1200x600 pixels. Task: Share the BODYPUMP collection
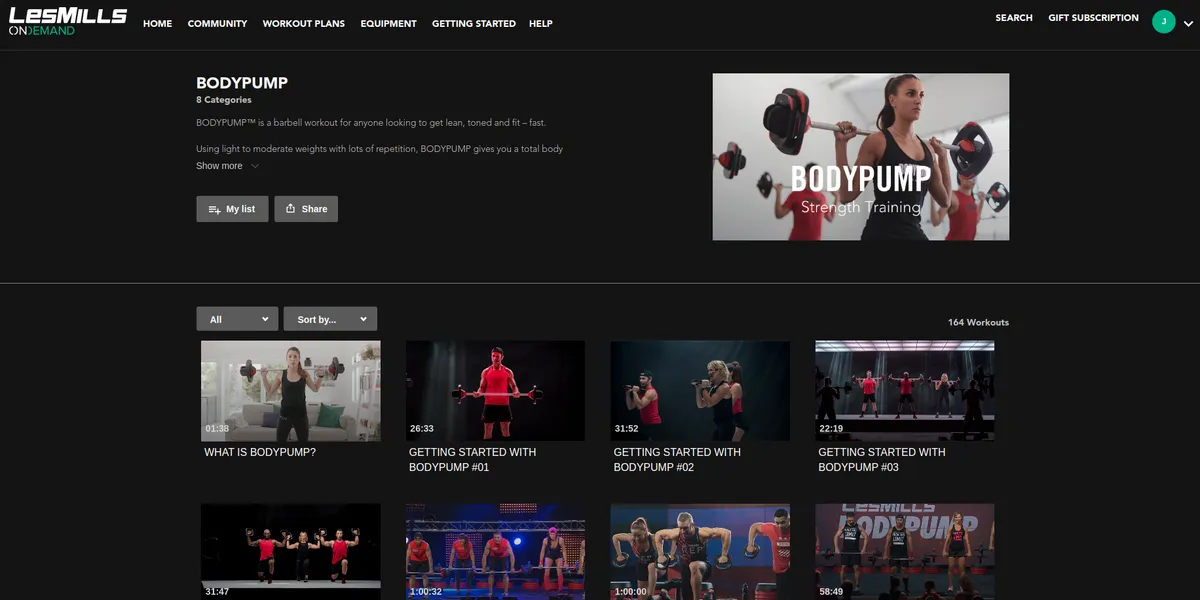click(x=306, y=209)
